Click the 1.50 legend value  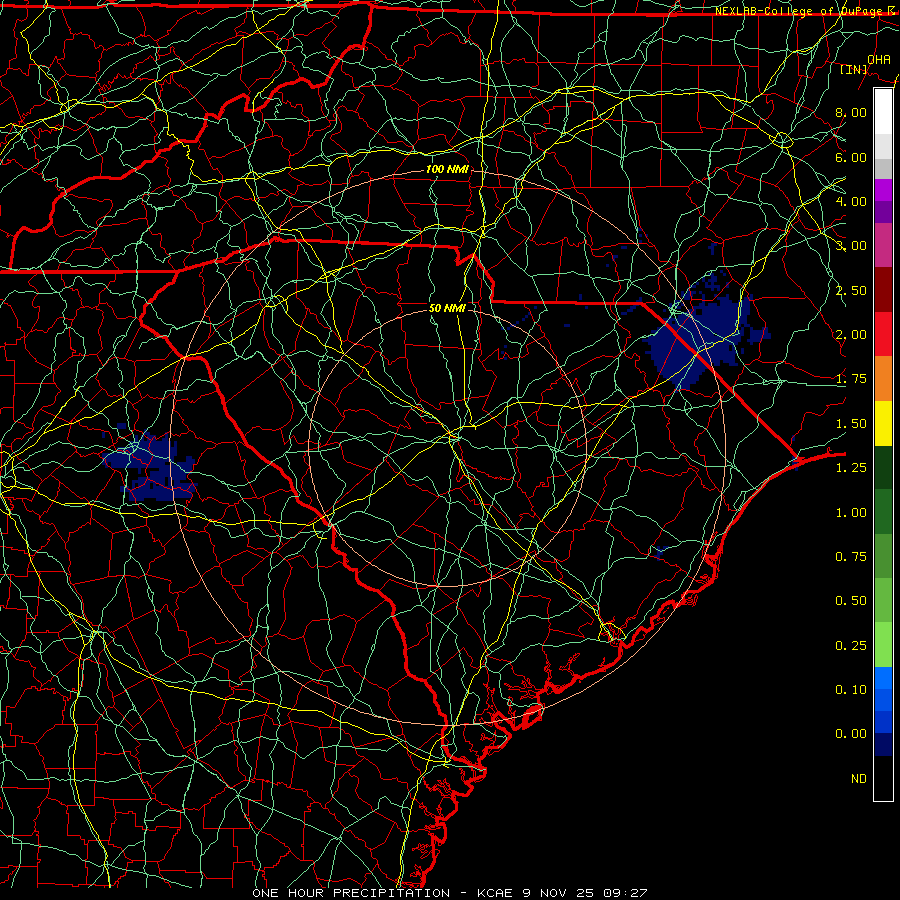click(851, 424)
